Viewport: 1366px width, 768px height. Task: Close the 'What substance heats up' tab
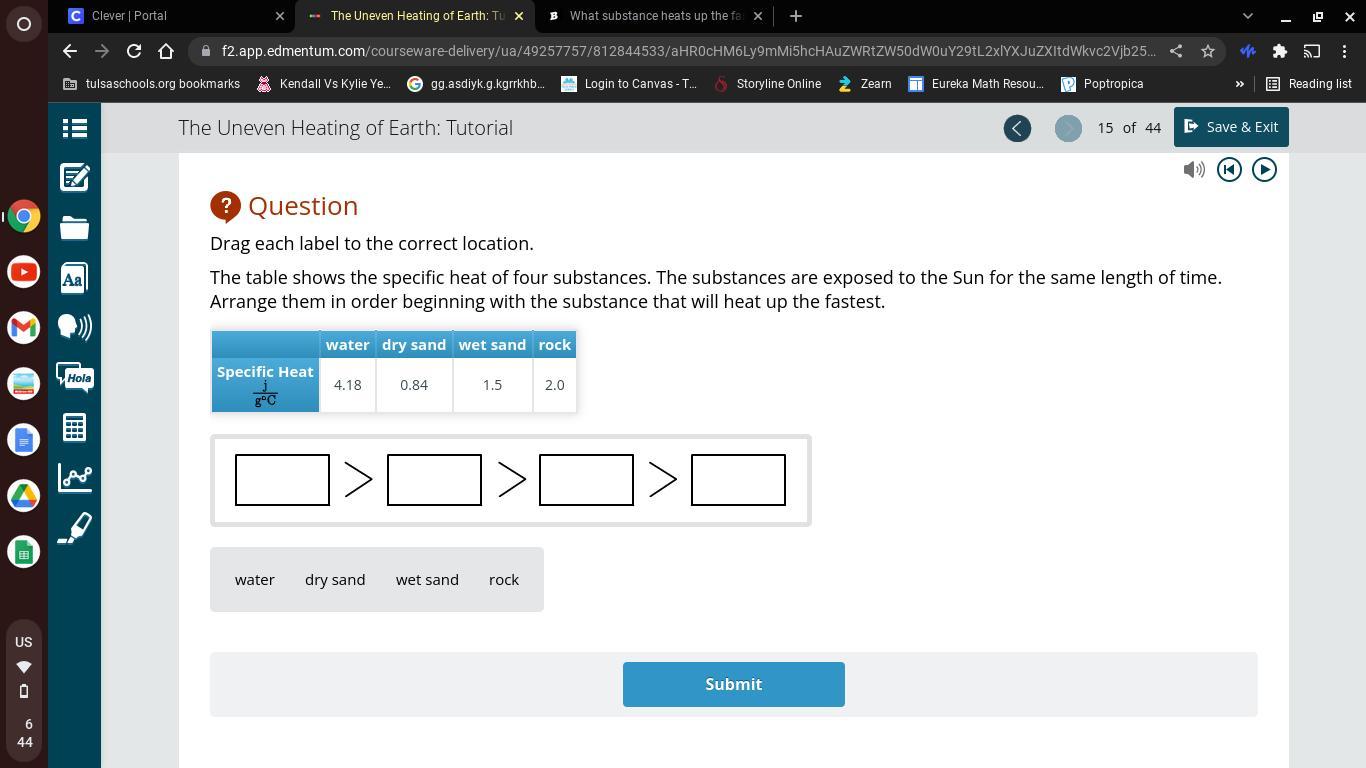[x=757, y=16]
